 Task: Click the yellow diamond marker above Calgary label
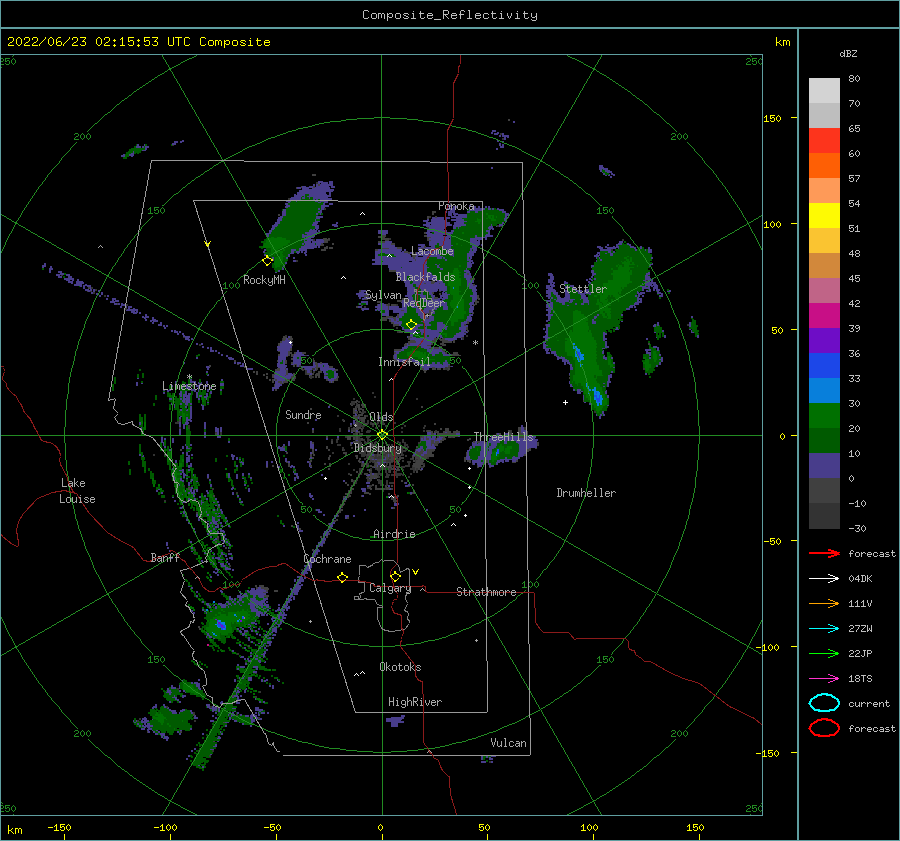[395, 576]
